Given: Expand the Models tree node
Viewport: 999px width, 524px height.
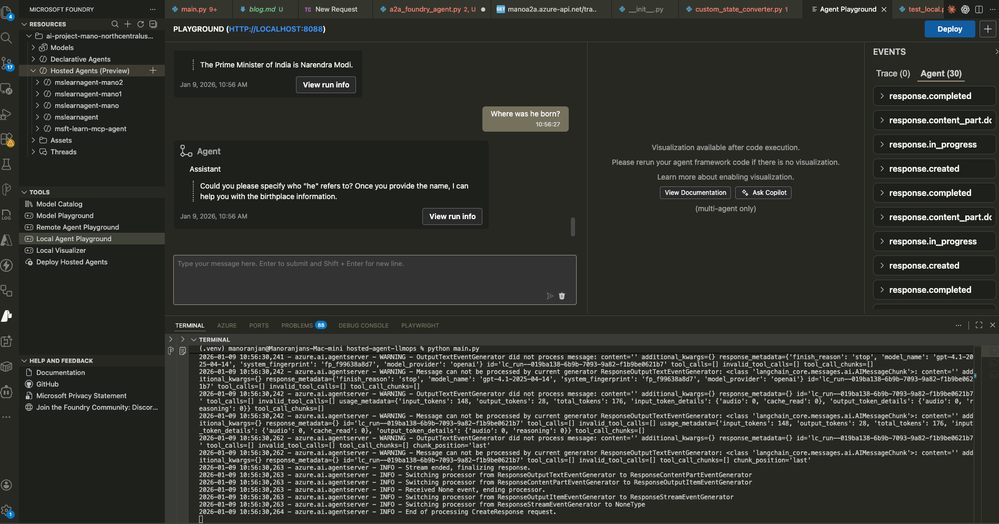Looking at the screenshot, I should click(x=34, y=48).
